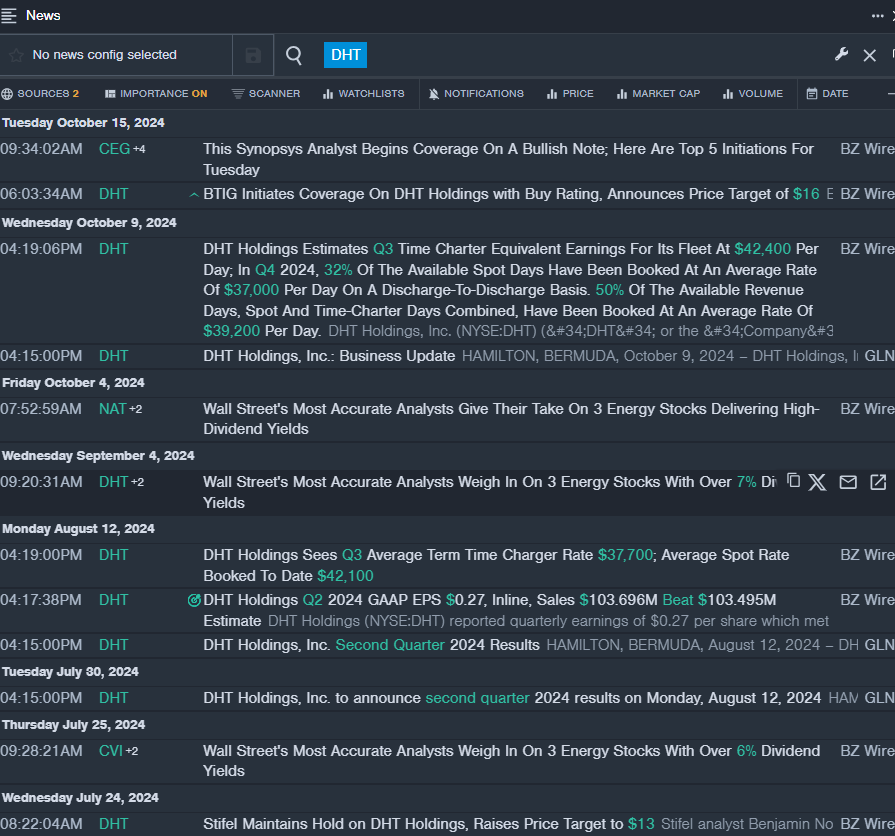Open the news config selector field

click(x=116, y=55)
